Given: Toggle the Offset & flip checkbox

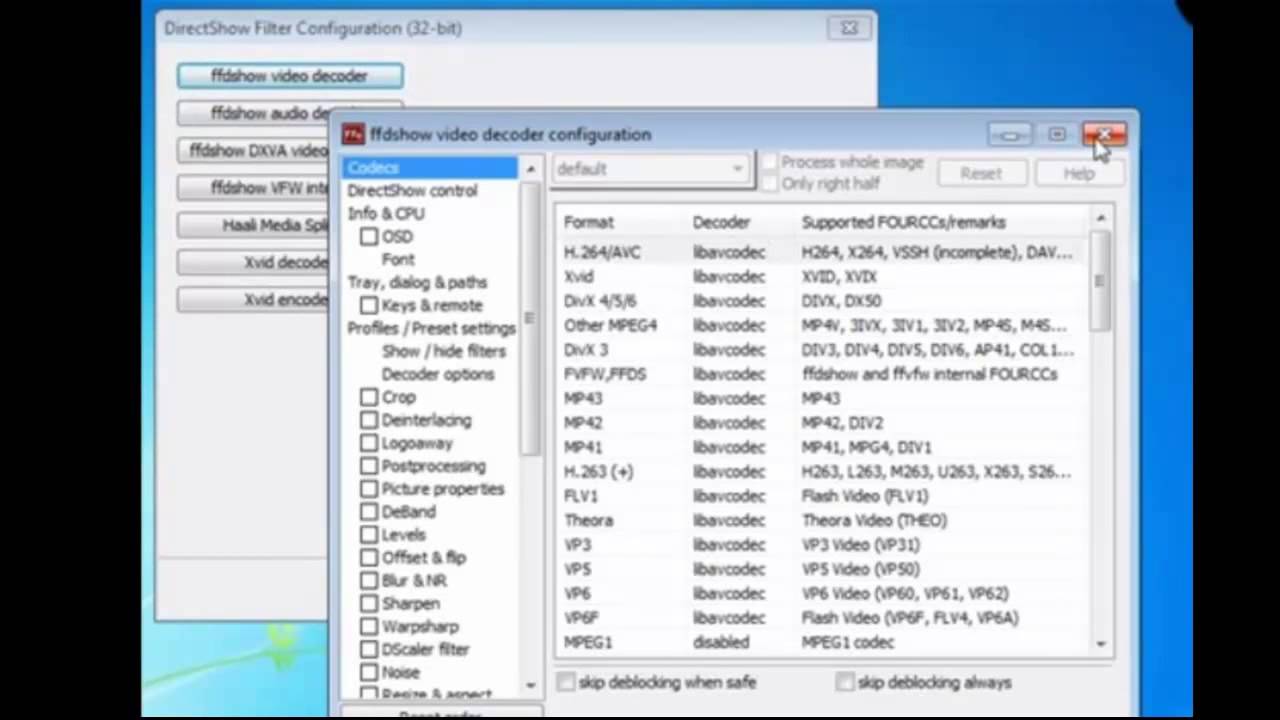Looking at the screenshot, I should pyautogui.click(x=369, y=558).
